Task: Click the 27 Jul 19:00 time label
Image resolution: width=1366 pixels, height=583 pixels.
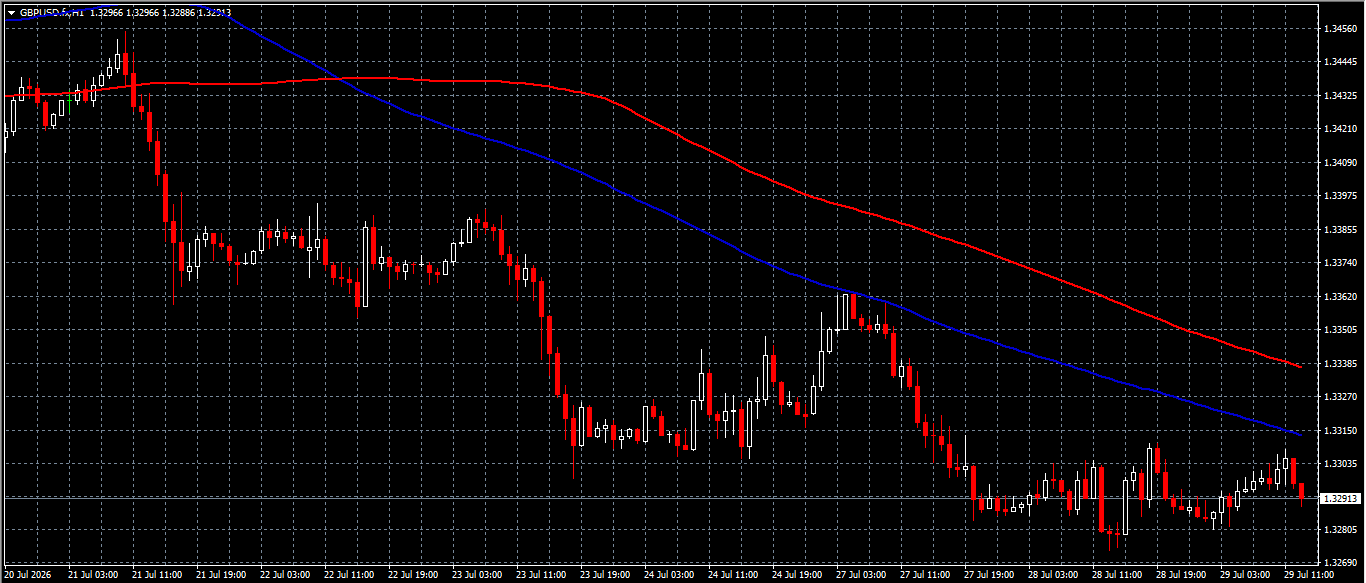Action: (989, 576)
